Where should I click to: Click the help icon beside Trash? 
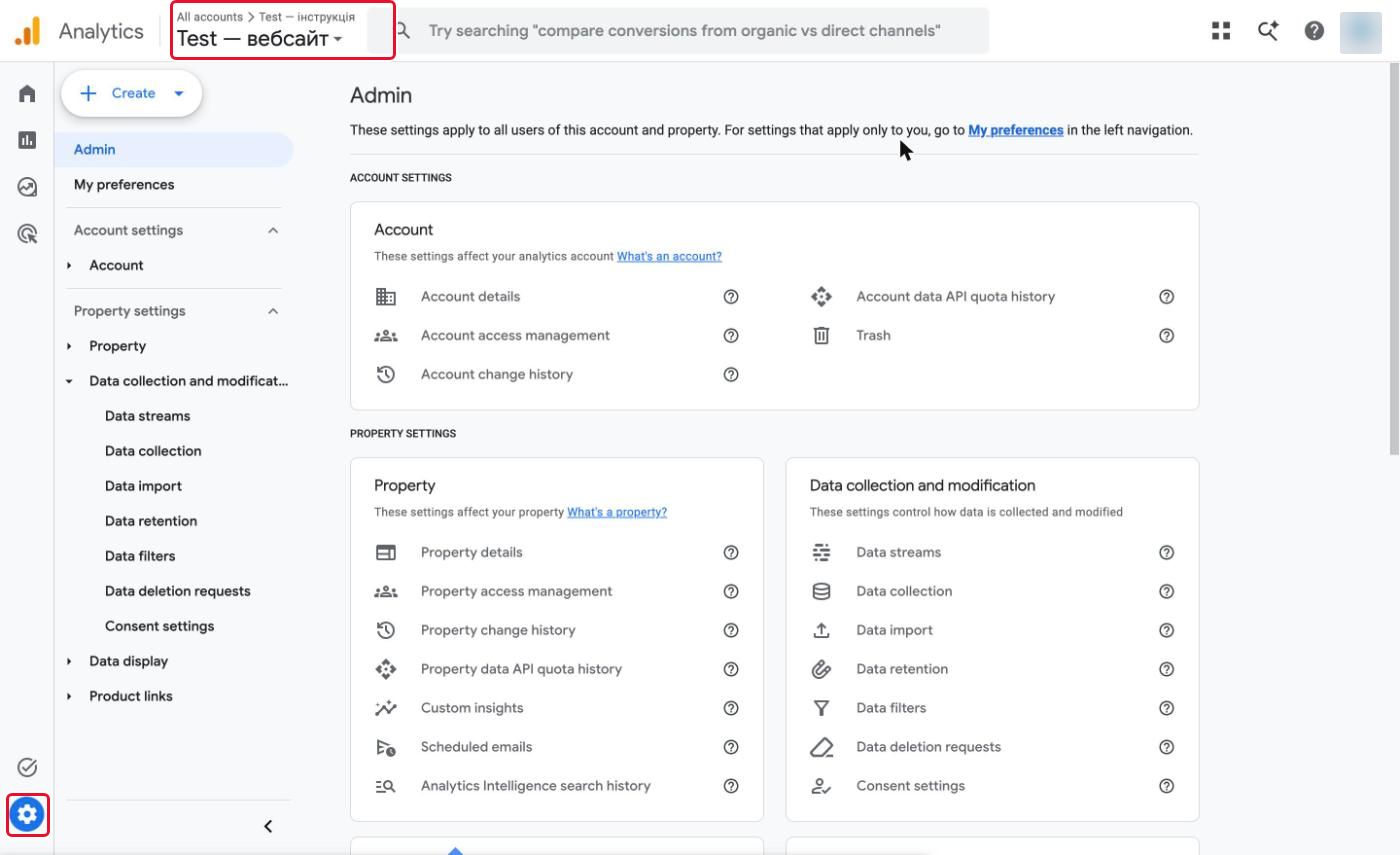click(1166, 336)
